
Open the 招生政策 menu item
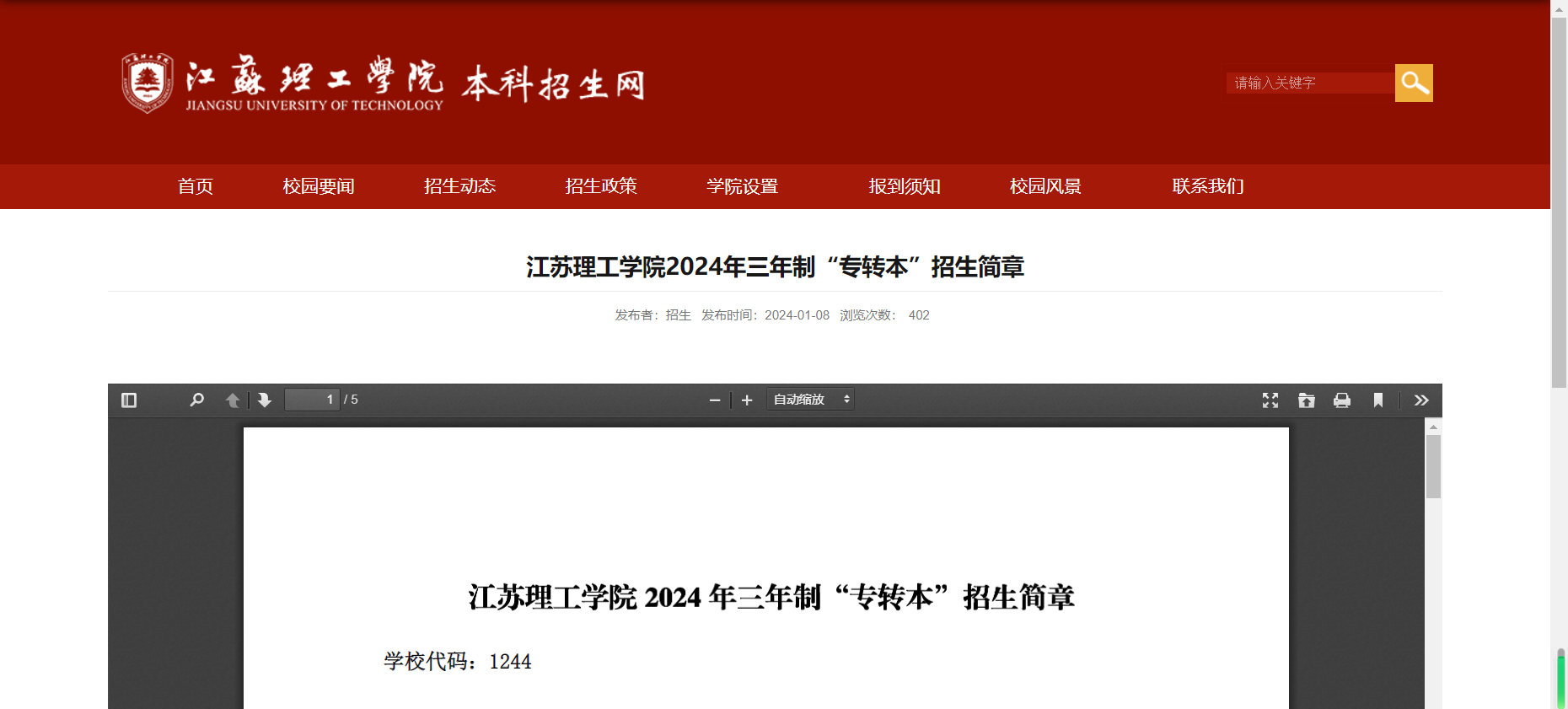click(x=601, y=186)
